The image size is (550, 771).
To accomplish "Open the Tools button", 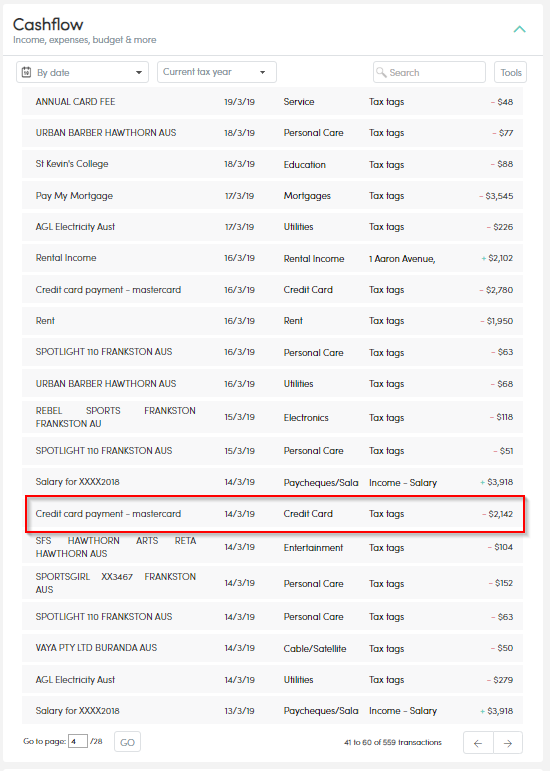I will click(510, 72).
